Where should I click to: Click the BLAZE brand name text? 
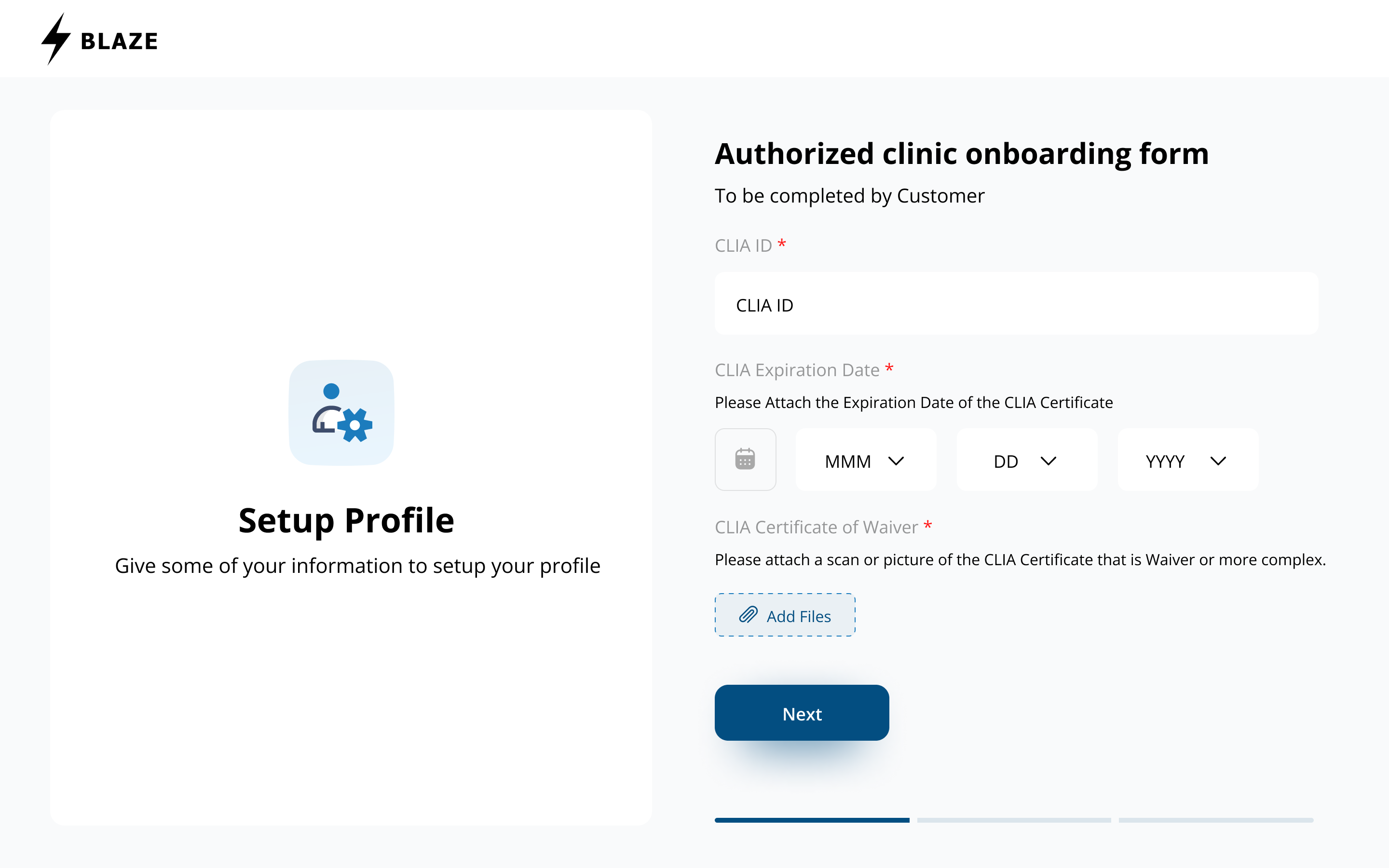click(x=120, y=41)
